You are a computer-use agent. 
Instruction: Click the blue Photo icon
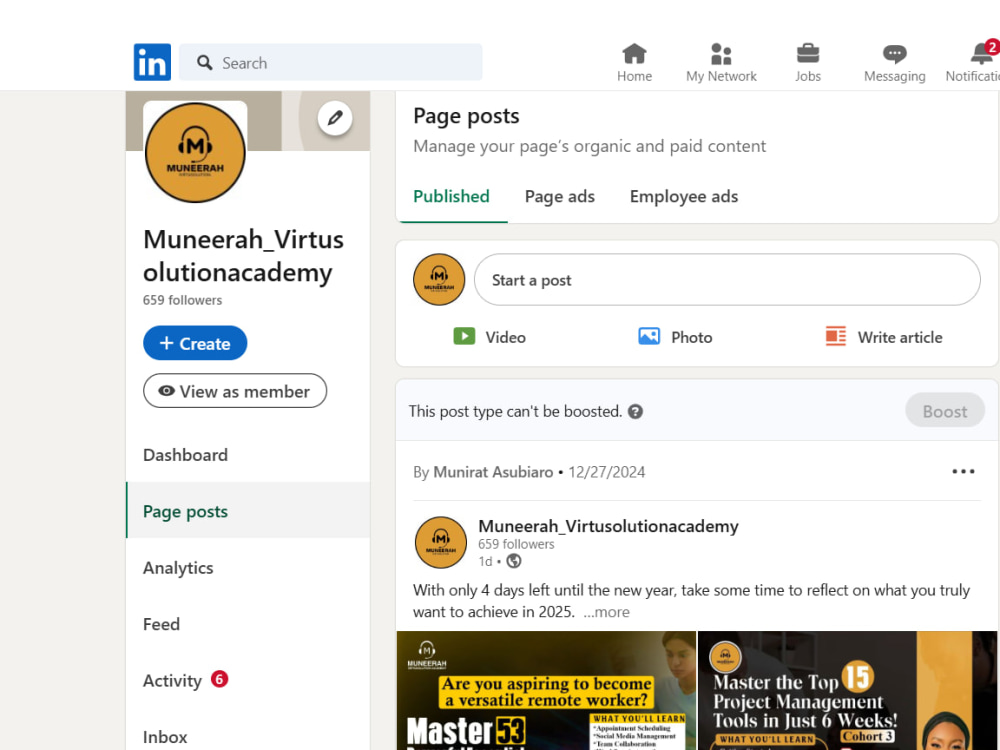pos(649,336)
